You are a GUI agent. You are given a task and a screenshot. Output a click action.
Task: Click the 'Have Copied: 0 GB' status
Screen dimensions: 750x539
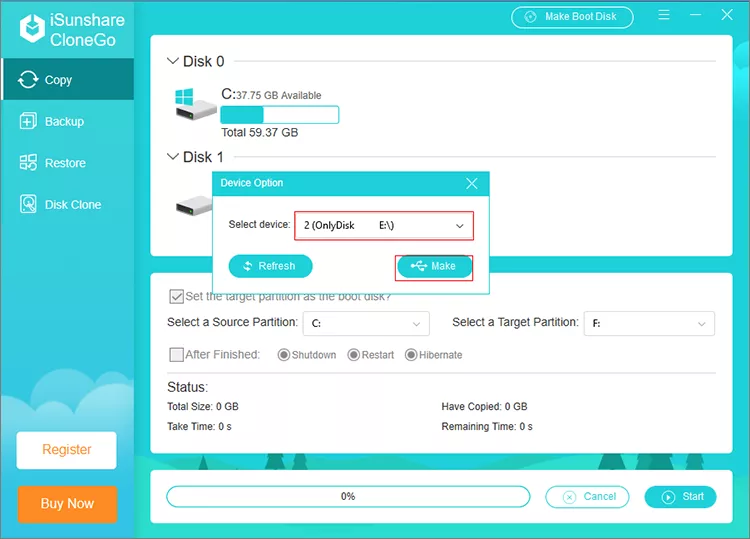coord(484,407)
